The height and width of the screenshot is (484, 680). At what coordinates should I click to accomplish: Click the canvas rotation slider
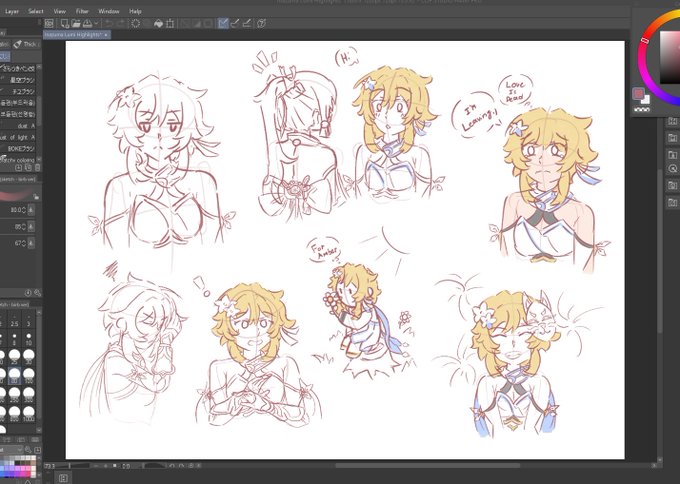tap(154, 466)
